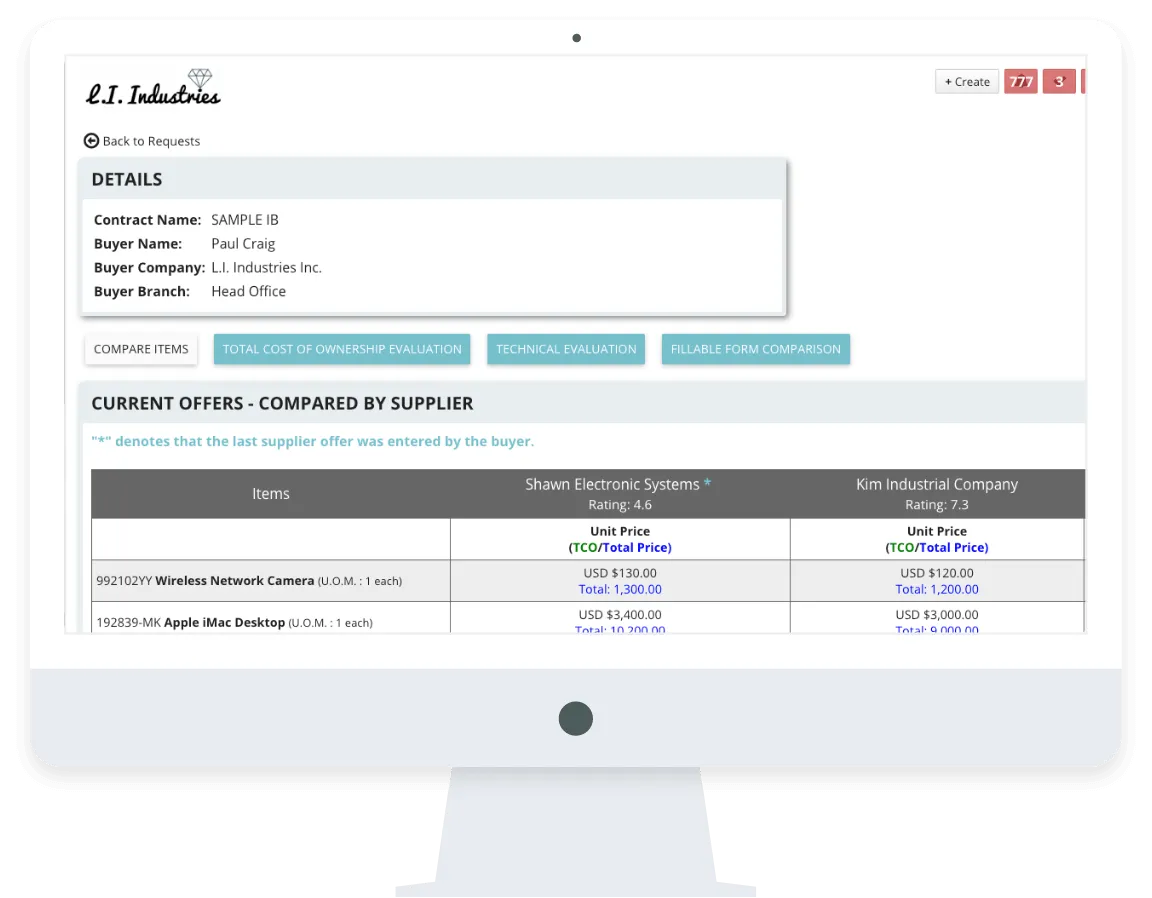
Task: Click TCO under Shawn Electronic Systems
Action: coord(585,547)
